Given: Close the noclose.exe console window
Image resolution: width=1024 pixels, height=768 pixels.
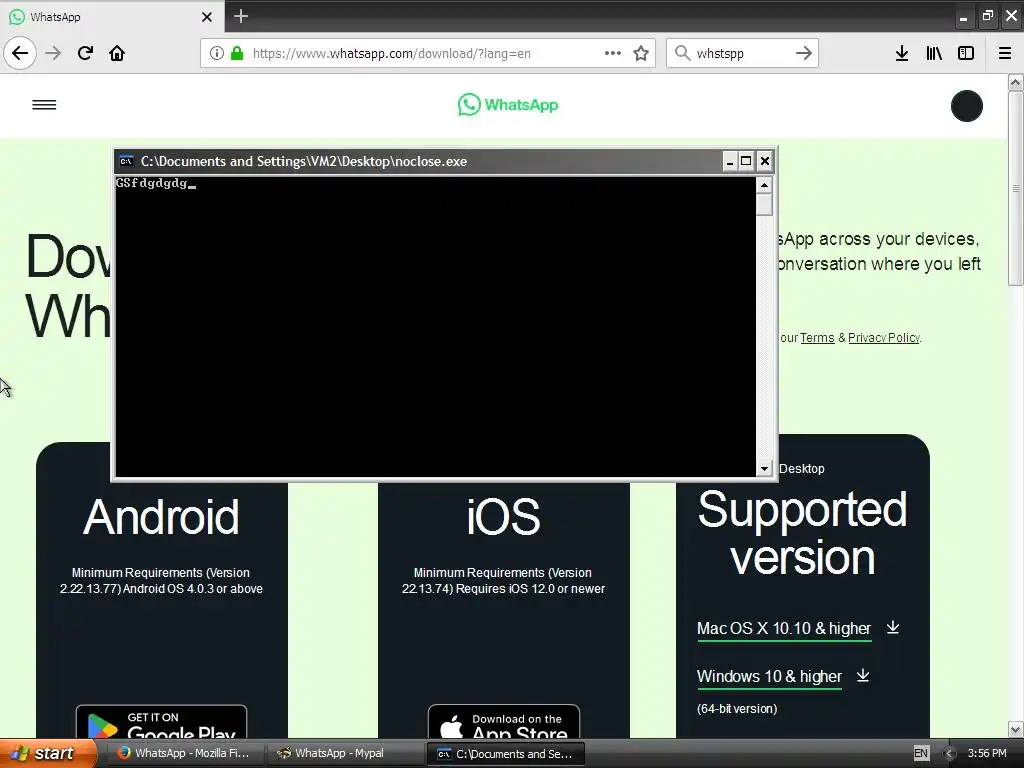Looking at the screenshot, I should (765, 161).
